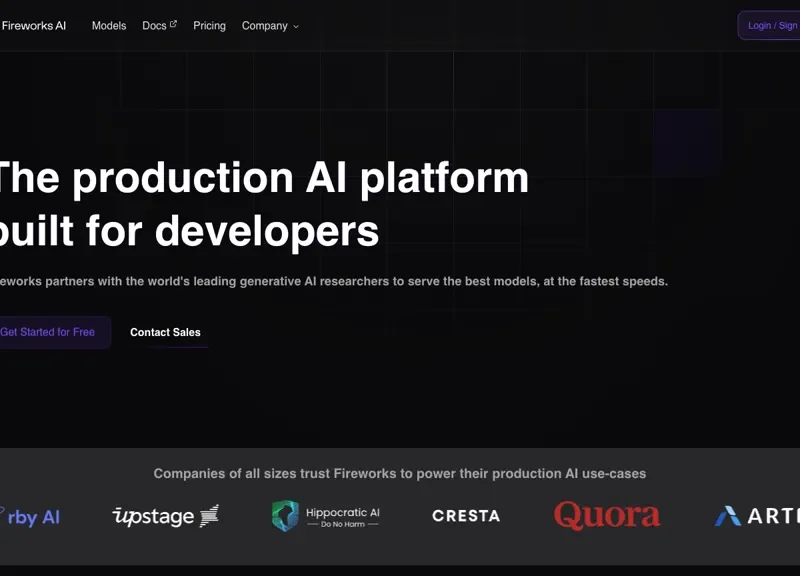Click the 'Do No Harm' tagline text

pyautogui.click(x=342, y=524)
